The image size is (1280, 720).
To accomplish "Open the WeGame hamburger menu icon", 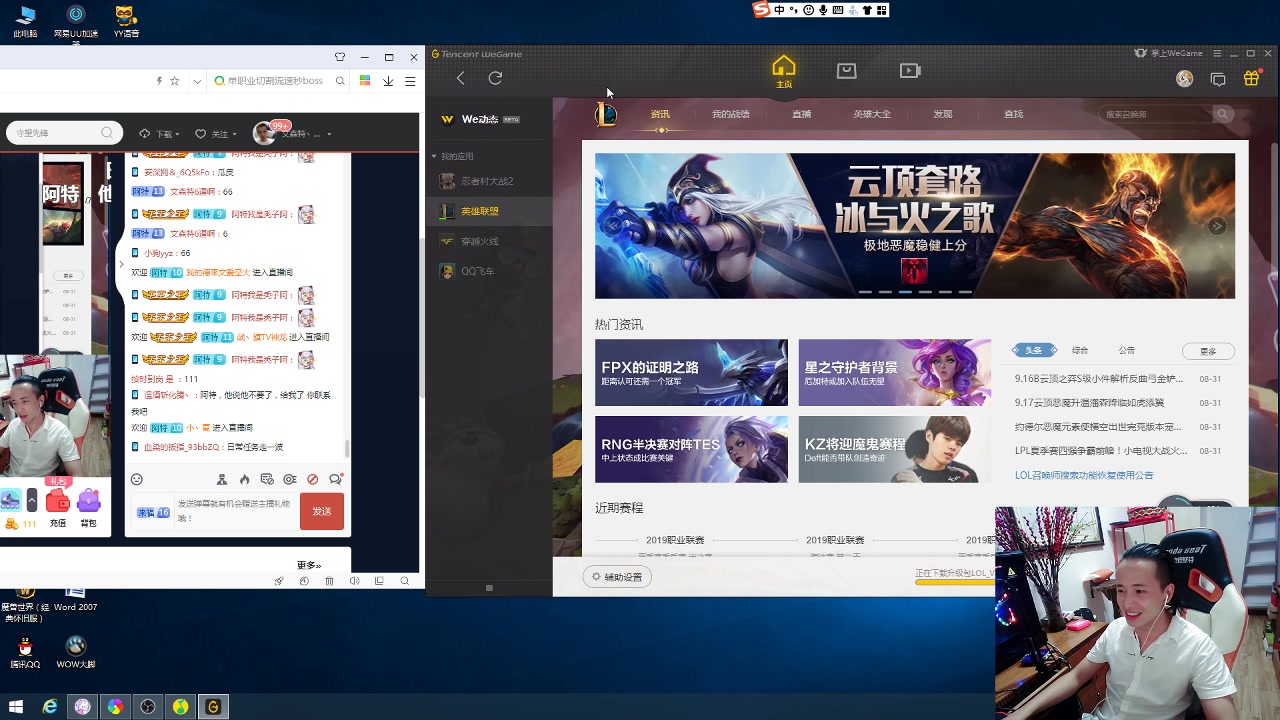I will tap(1217, 54).
